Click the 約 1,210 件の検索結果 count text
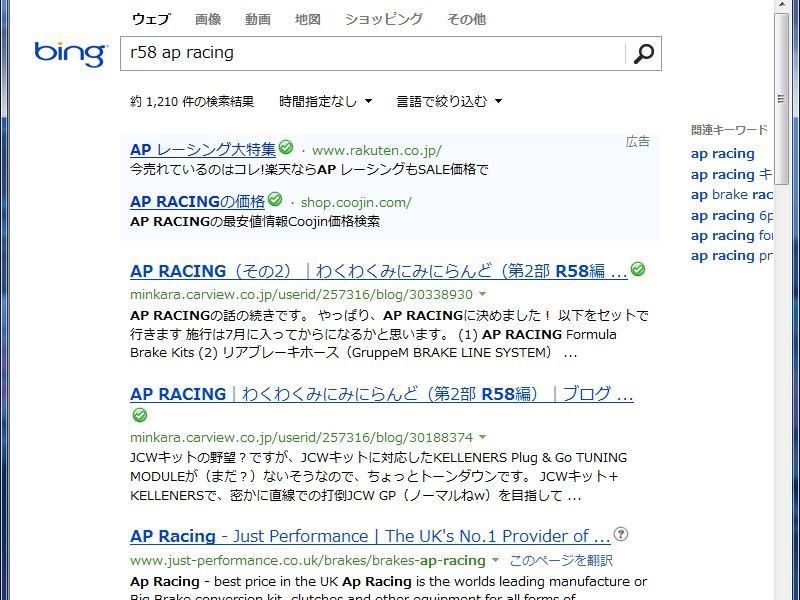 (192, 102)
